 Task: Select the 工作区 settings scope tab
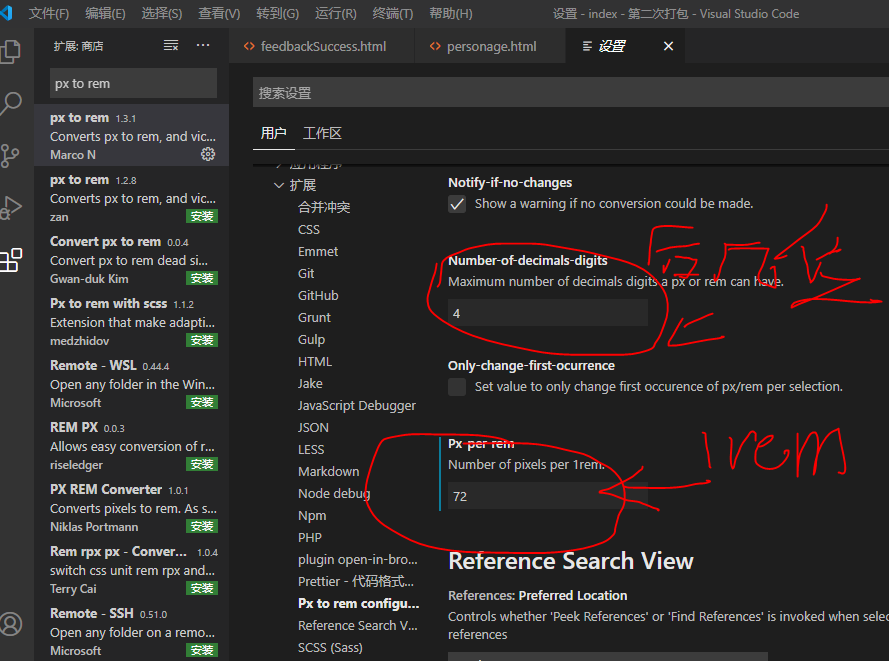322,133
